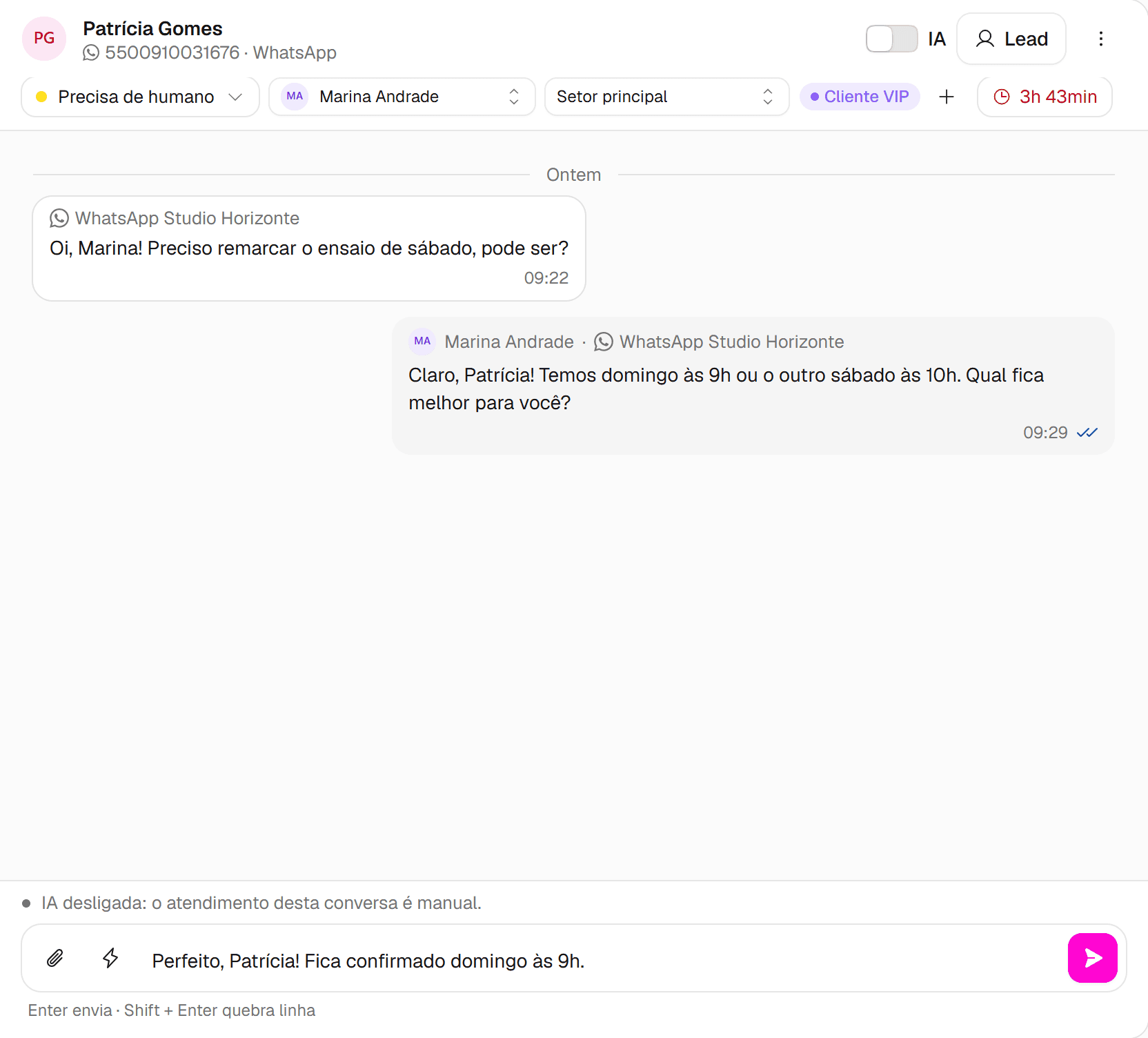Click the WhatsApp icon next to the phone number
The height and width of the screenshot is (1038, 1148).
(91, 52)
